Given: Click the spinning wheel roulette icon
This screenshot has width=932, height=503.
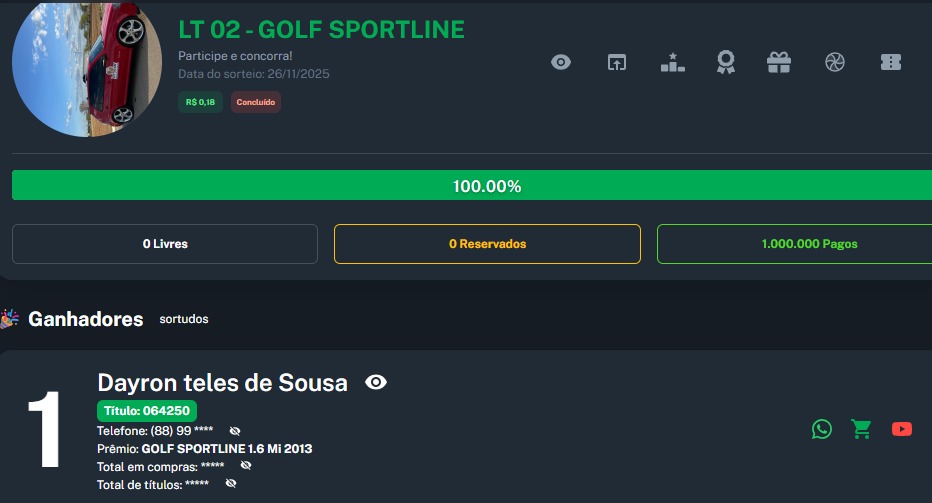Looking at the screenshot, I should 835,62.
